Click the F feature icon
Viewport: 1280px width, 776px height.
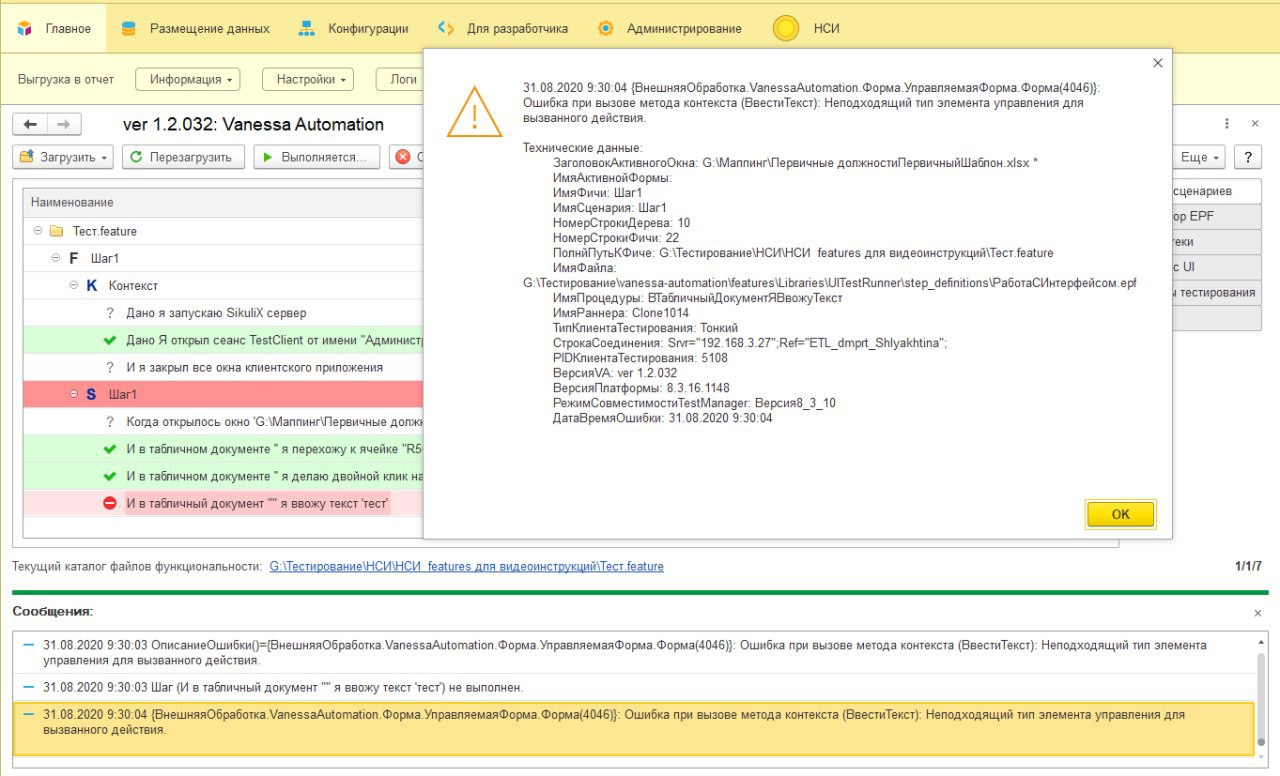point(74,258)
